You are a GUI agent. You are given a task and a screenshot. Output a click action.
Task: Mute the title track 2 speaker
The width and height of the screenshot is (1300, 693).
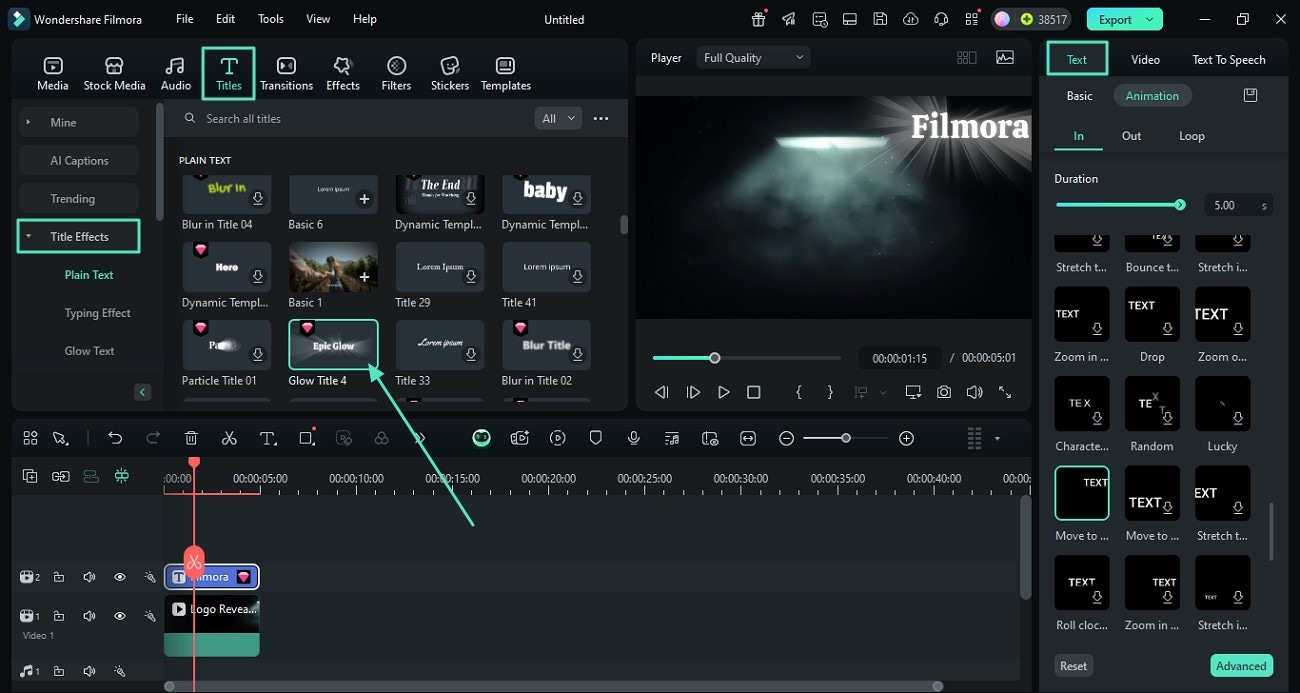click(x=89, y=577)
